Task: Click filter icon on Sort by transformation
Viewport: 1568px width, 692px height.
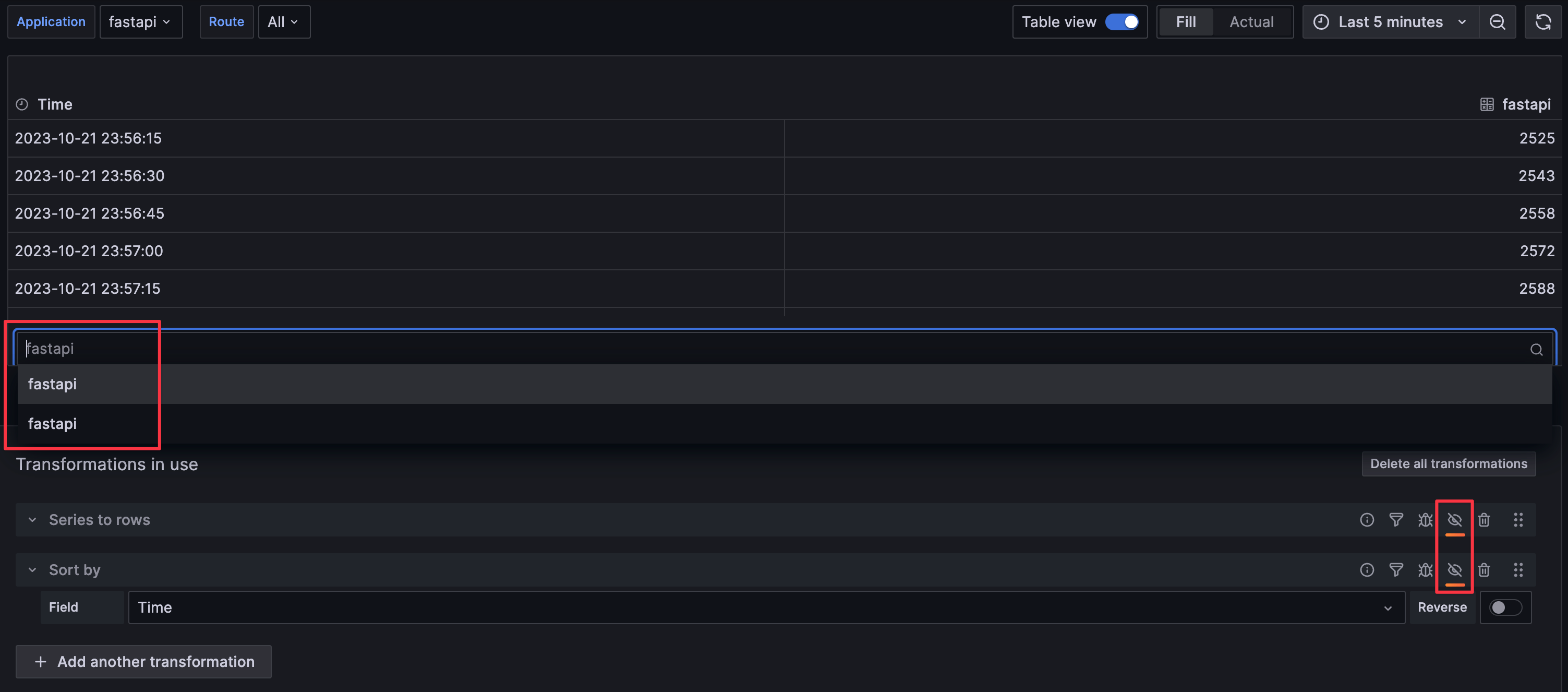Action: [1396, 569]
